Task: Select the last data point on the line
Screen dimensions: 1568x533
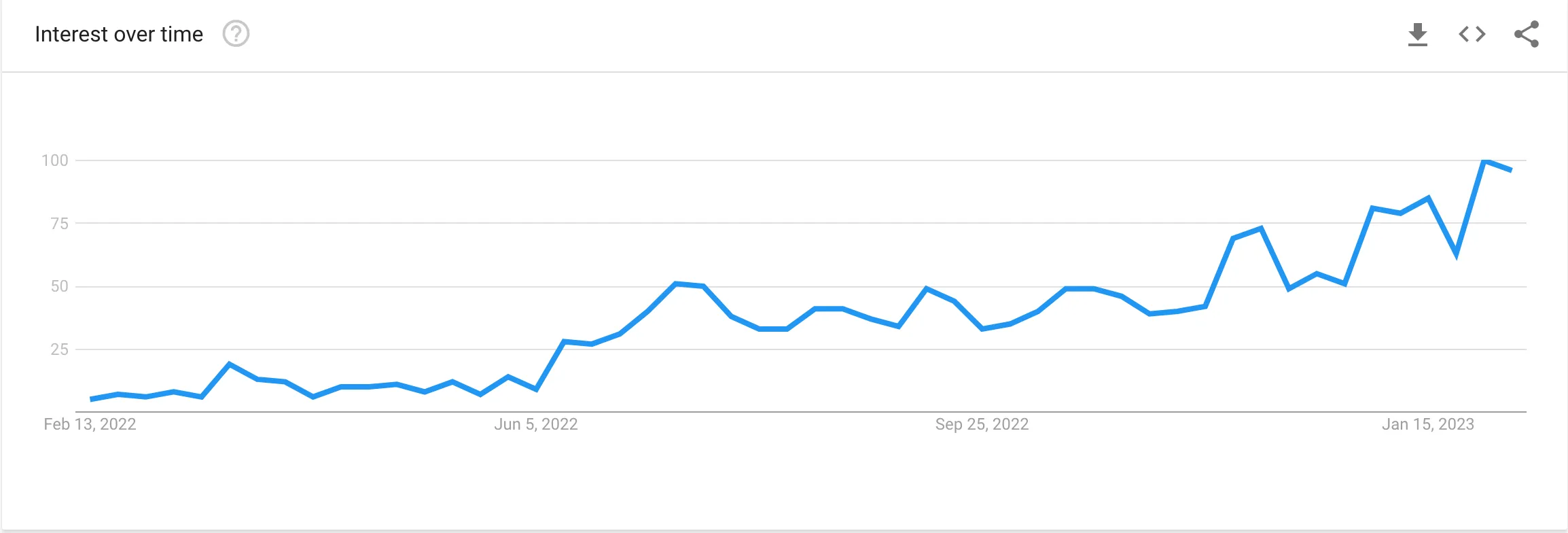Action: [x=1511, y=170]
